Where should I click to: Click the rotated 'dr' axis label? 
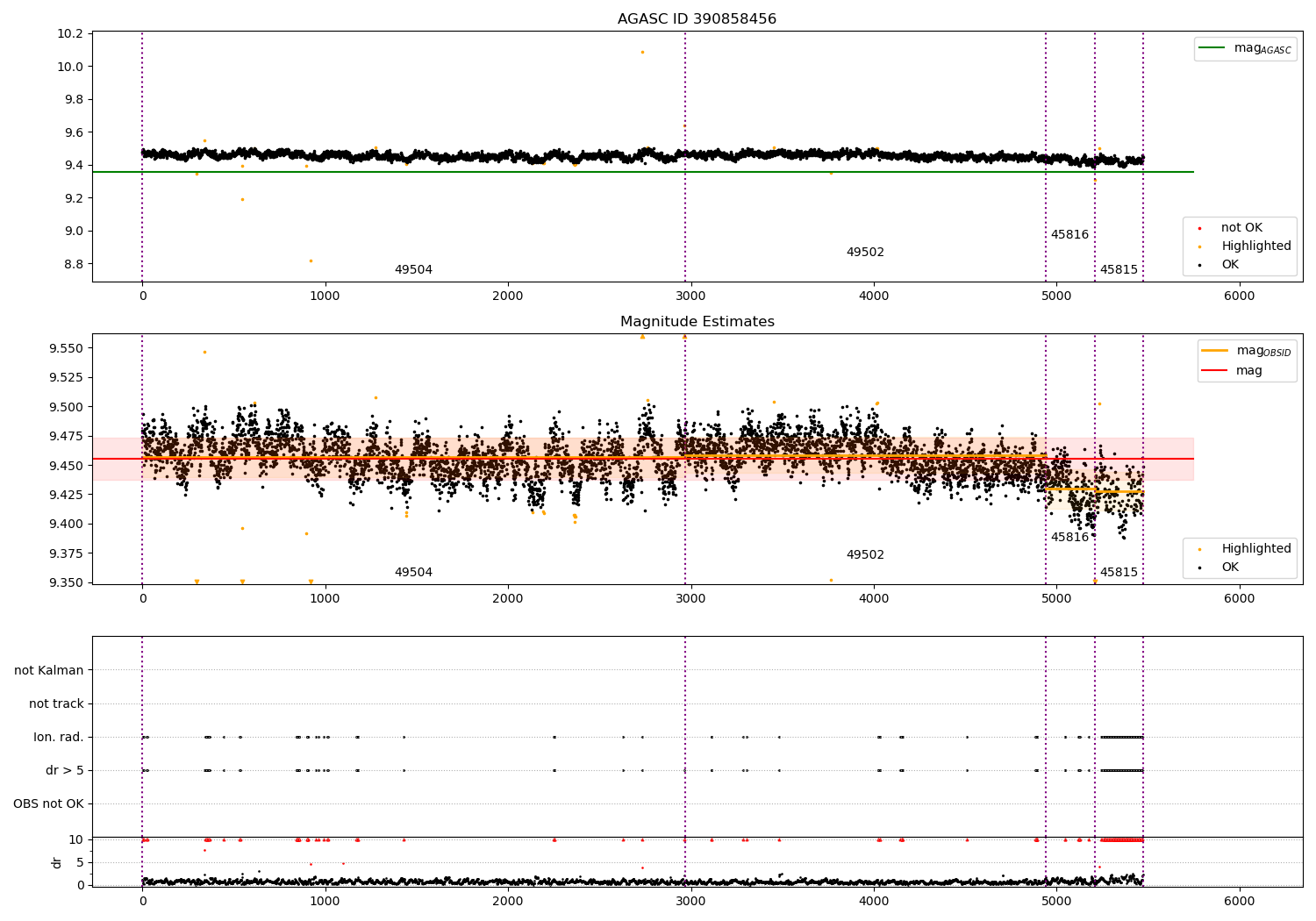click(57, 862)
